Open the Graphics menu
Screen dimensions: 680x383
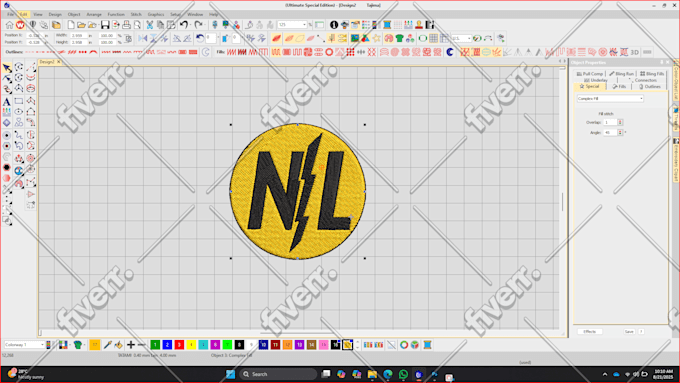pos(156,14)
